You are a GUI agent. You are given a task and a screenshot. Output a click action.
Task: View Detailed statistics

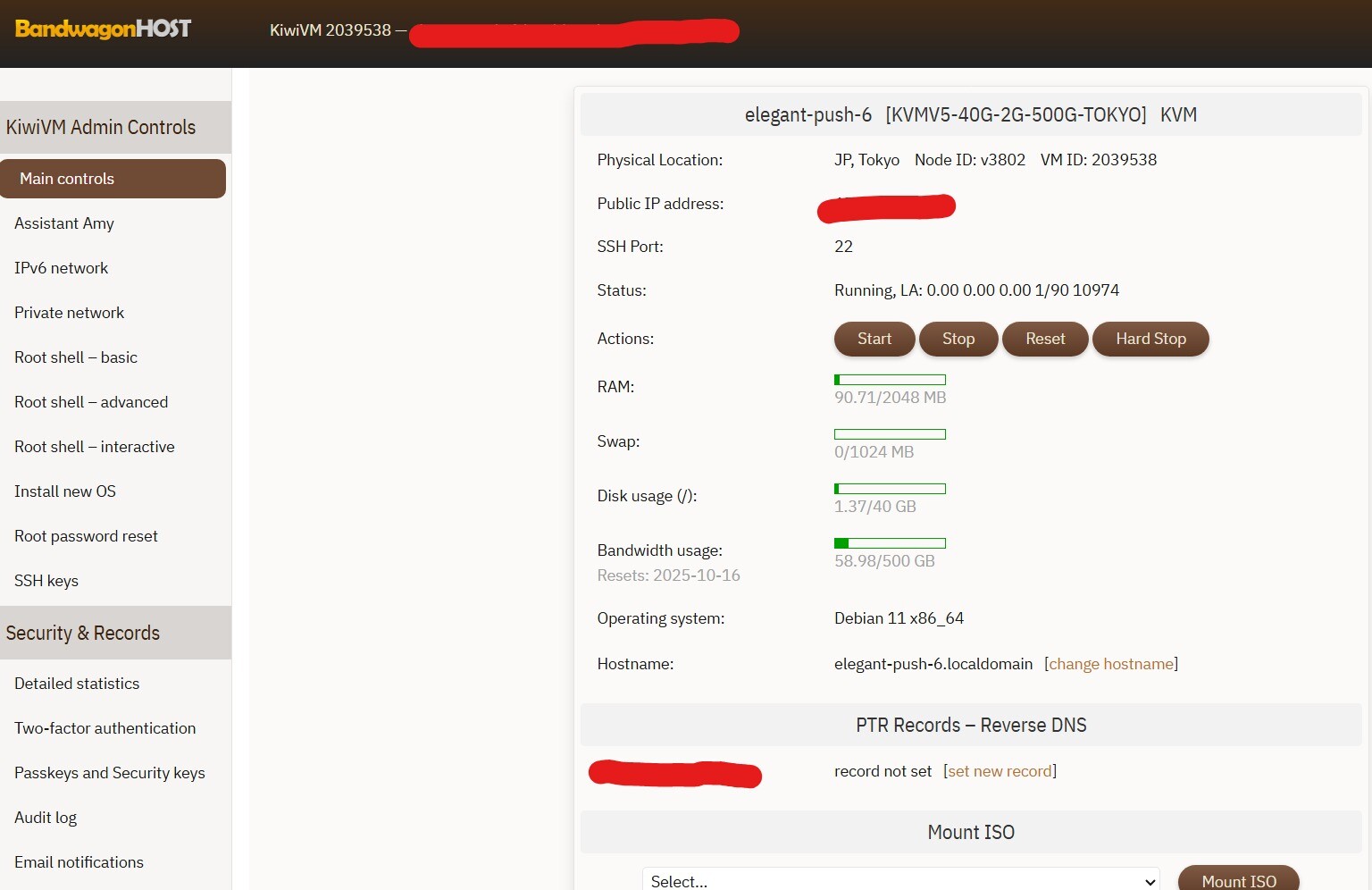point(77,684)
